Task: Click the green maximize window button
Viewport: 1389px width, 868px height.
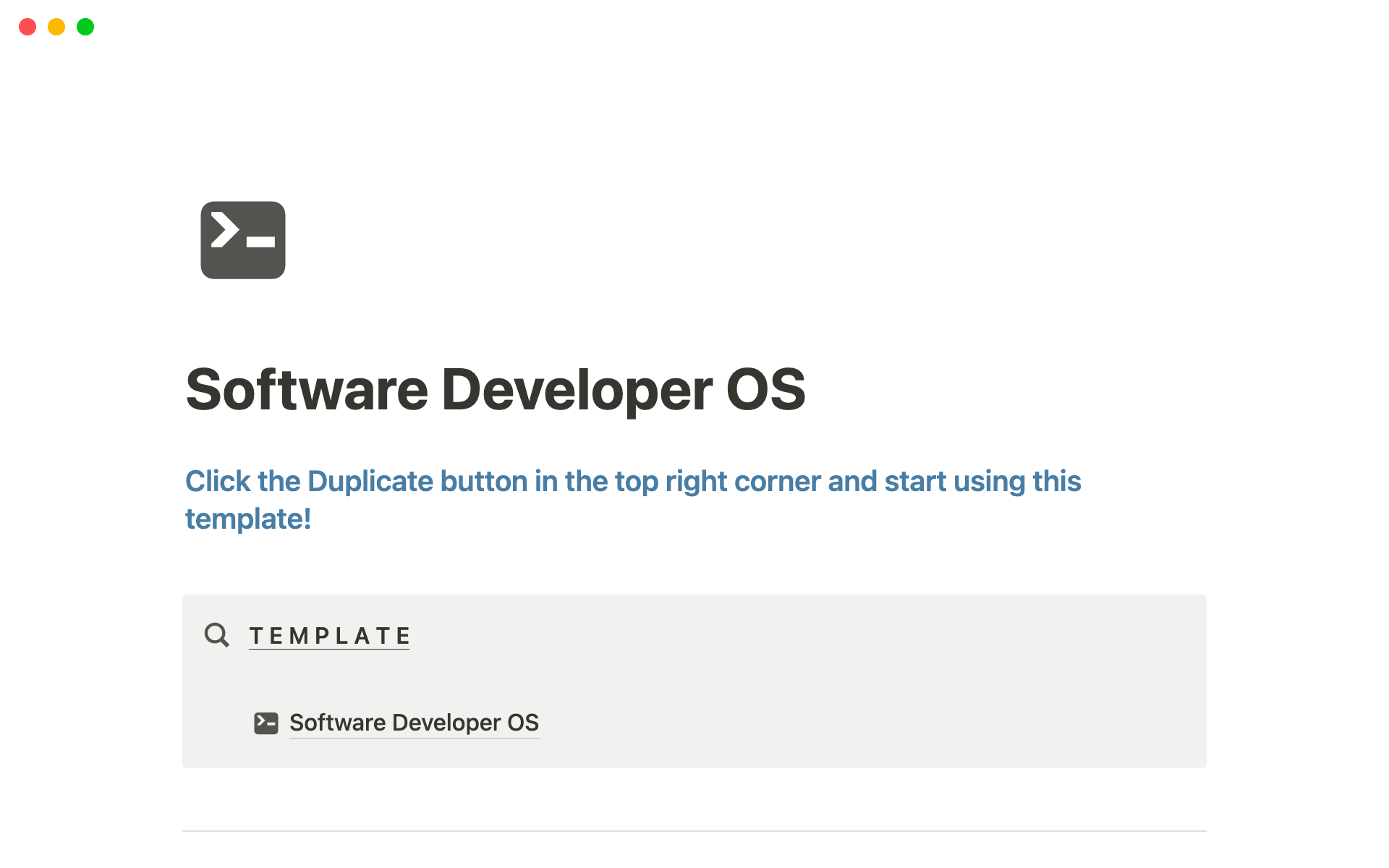Action: click(x=85, y=27)
